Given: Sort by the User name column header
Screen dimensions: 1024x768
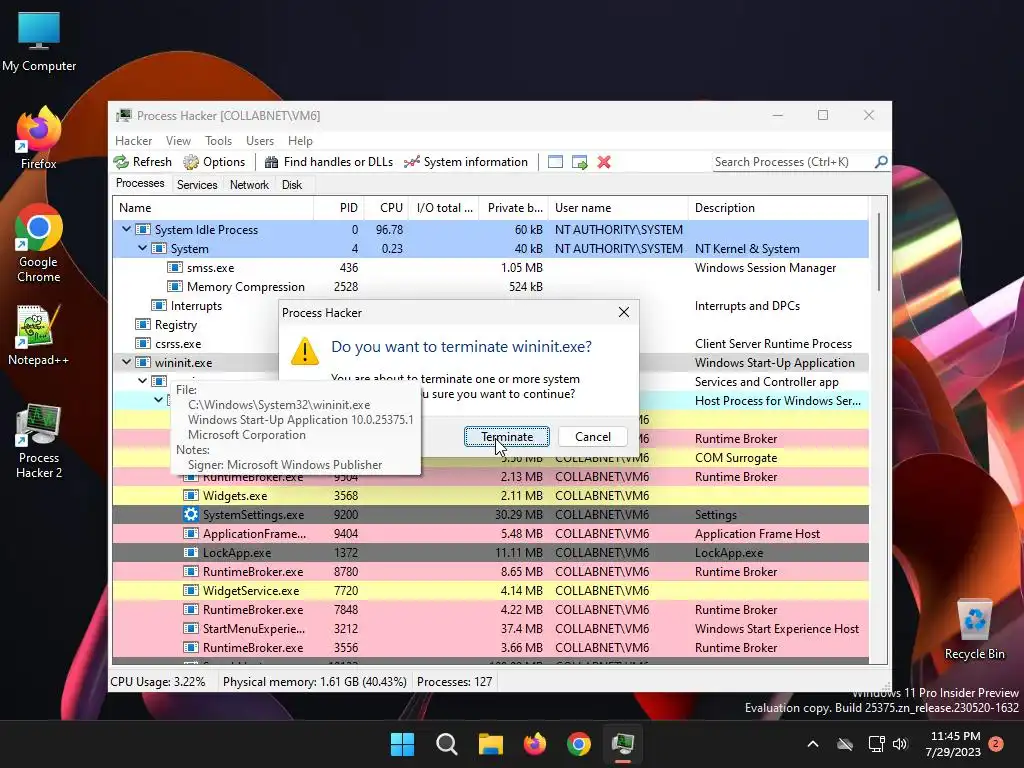Looking at the screenshot, I should coord(618,208).
